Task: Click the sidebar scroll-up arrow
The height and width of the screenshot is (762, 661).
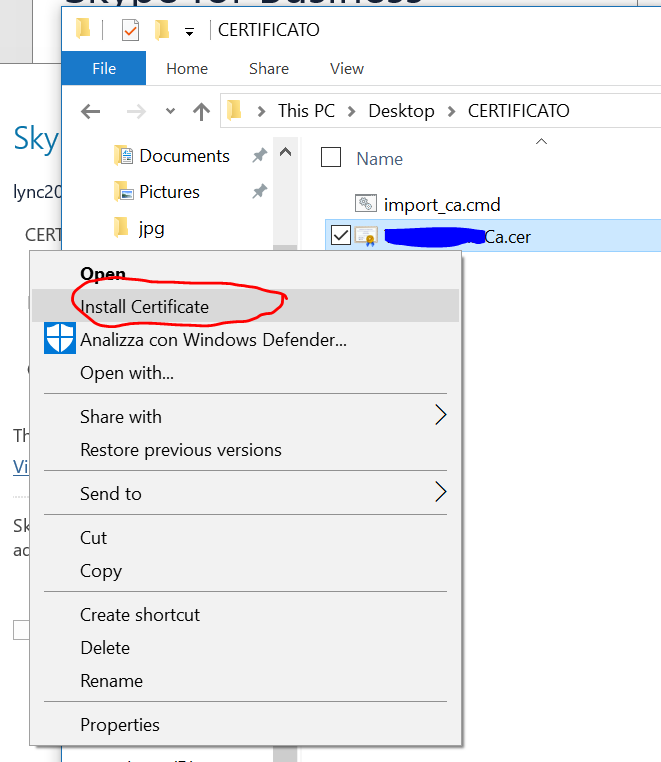Action: tap(285, 153)
